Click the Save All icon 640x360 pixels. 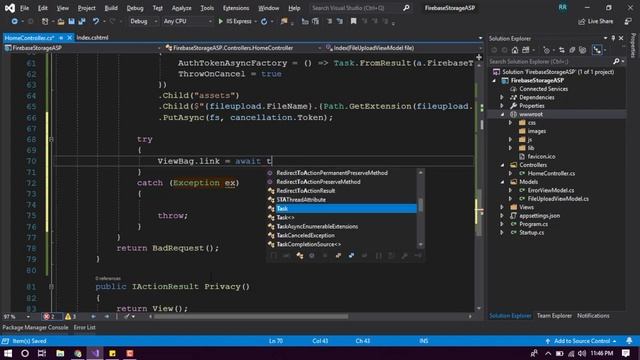tap(82, 21)
